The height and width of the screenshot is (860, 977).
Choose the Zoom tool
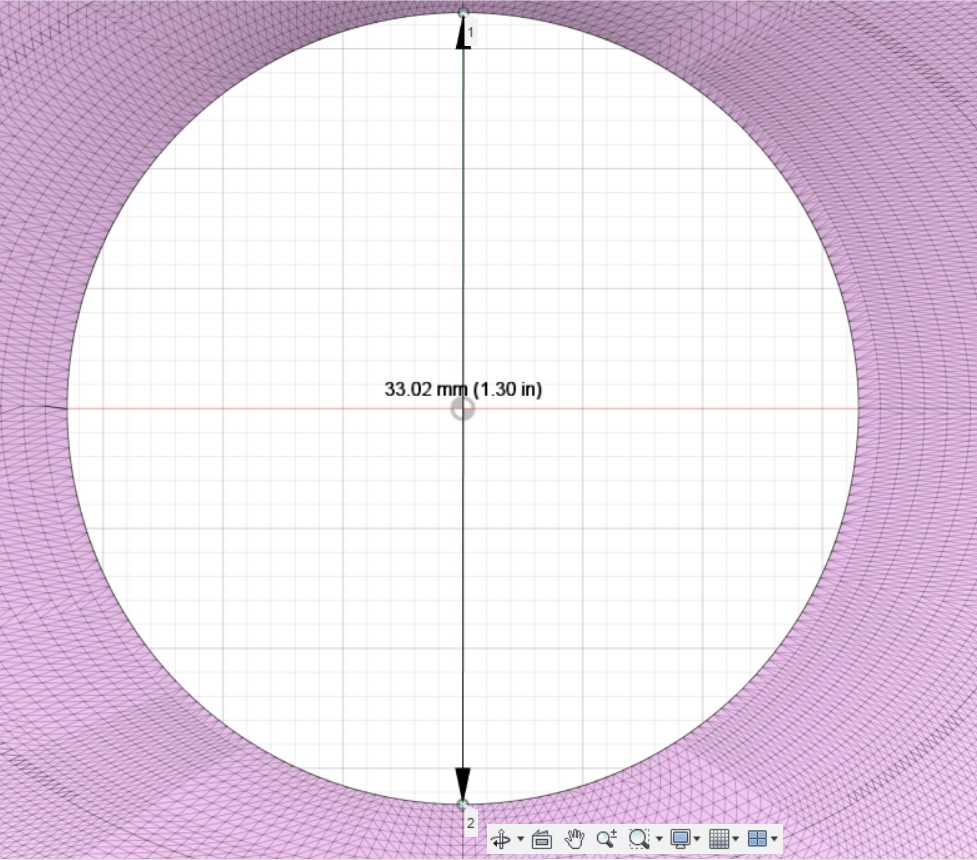606,839
